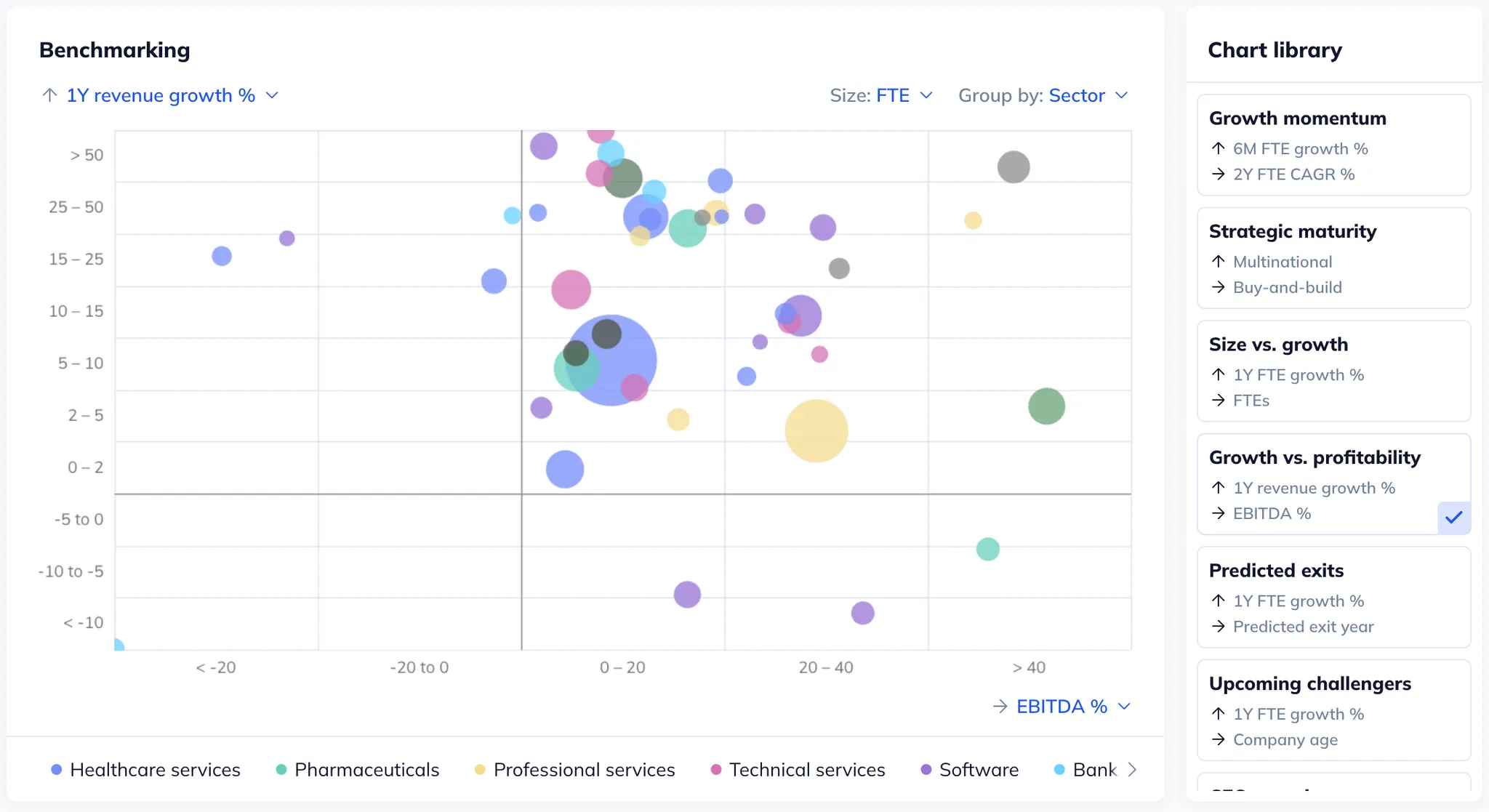Click the '25 – 50' y-axis label
The image size is (1489, 812).
[x=76, y=206]
